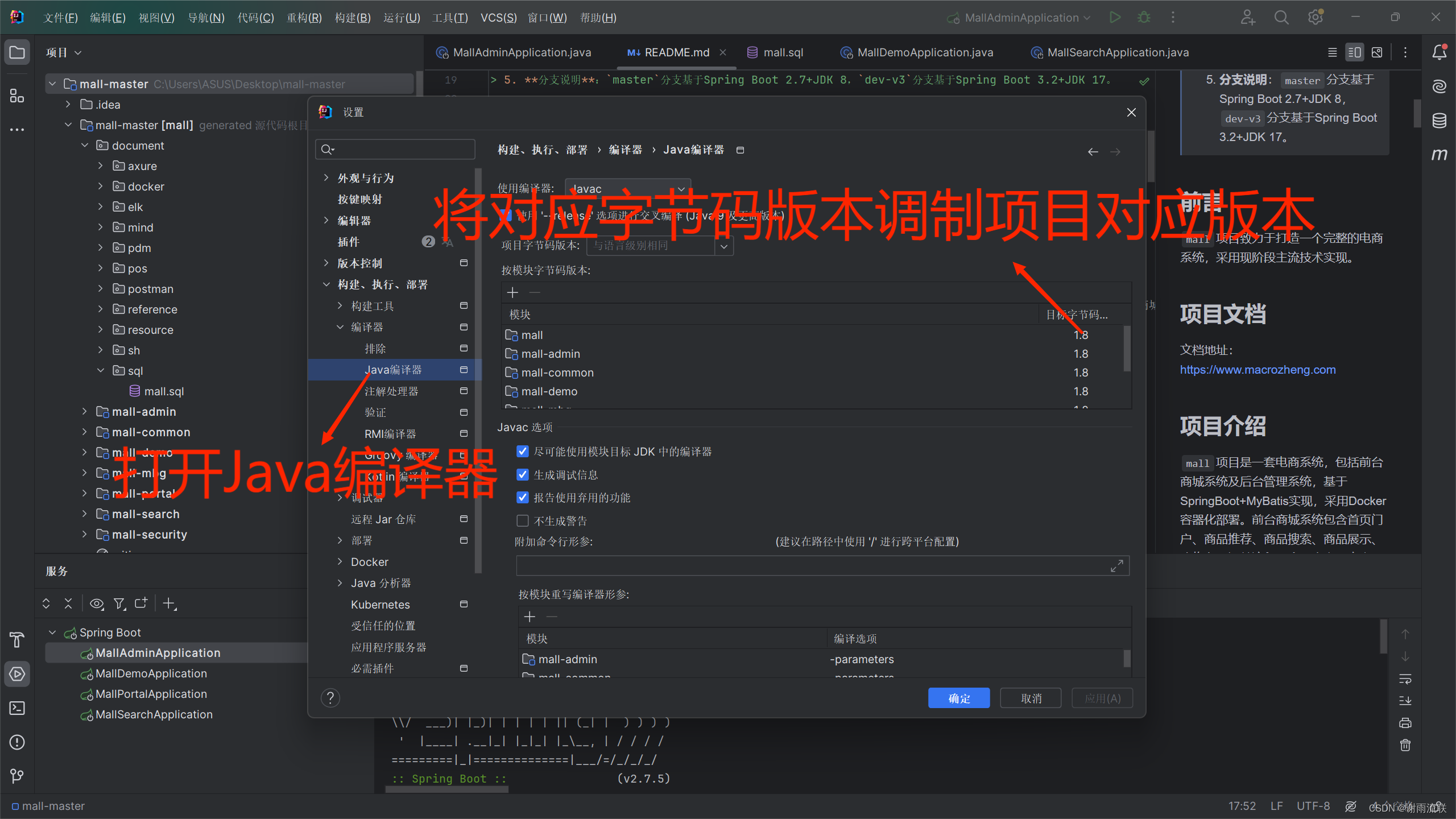Run MallAdminApplication with the green play icon
Viewport: 1456px width, 819px height.
coord(1115,18)
